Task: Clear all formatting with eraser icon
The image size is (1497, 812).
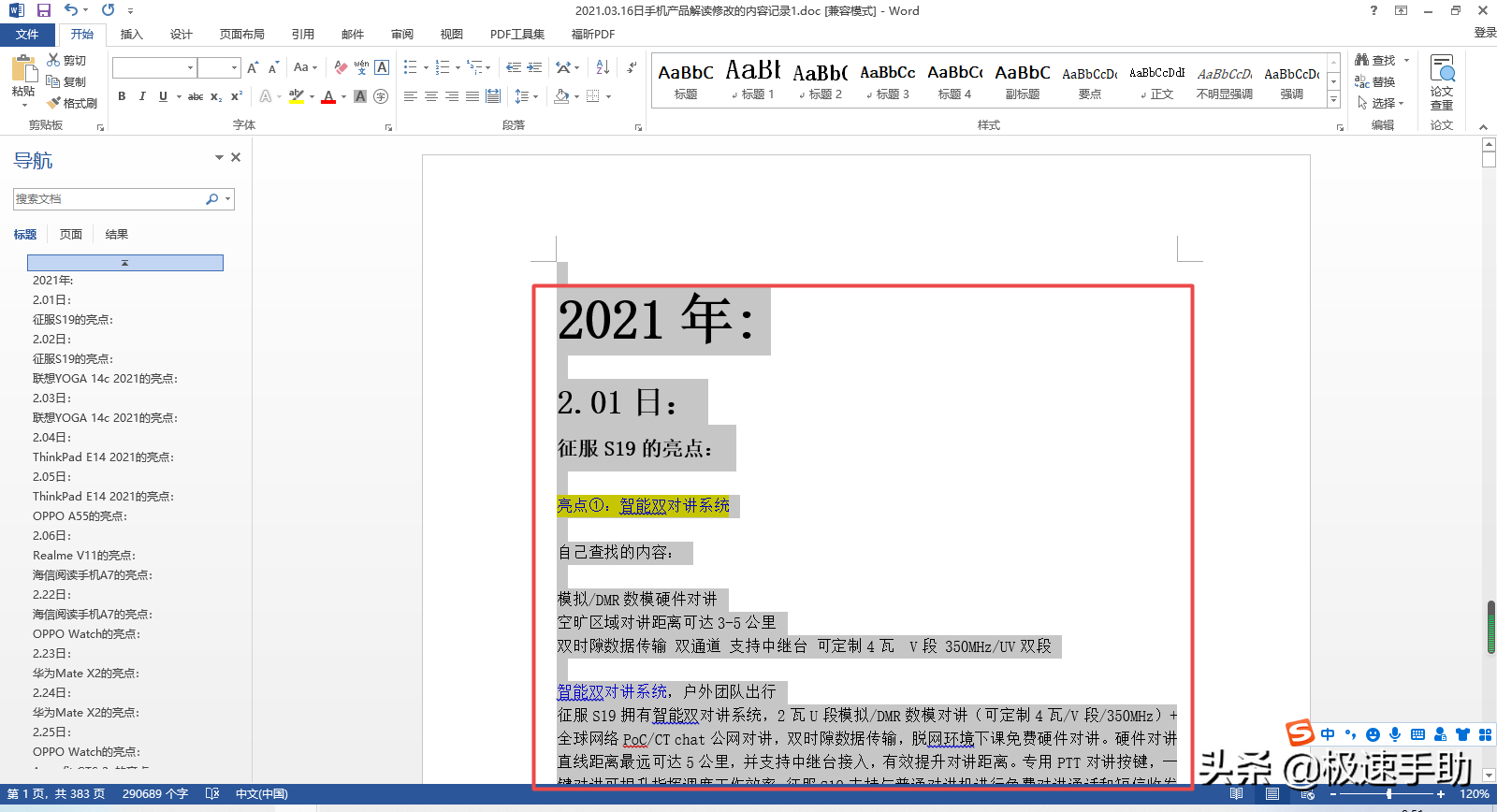Action: click(341, 67)
